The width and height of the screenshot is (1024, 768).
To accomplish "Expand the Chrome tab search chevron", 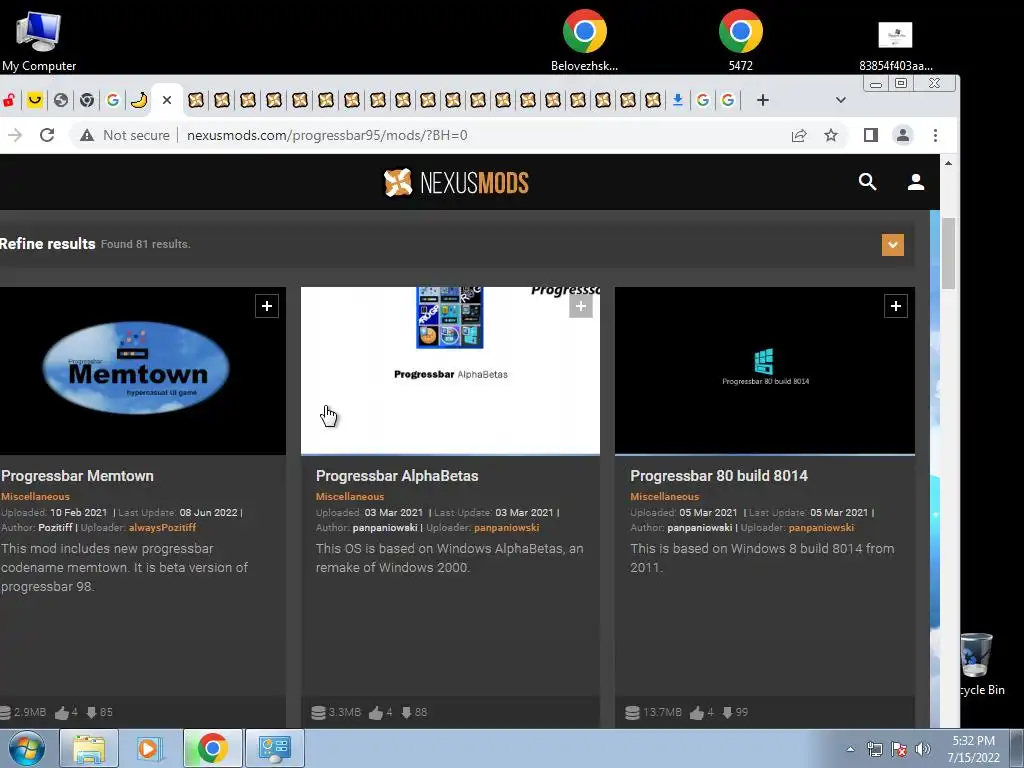I will 840,100.
